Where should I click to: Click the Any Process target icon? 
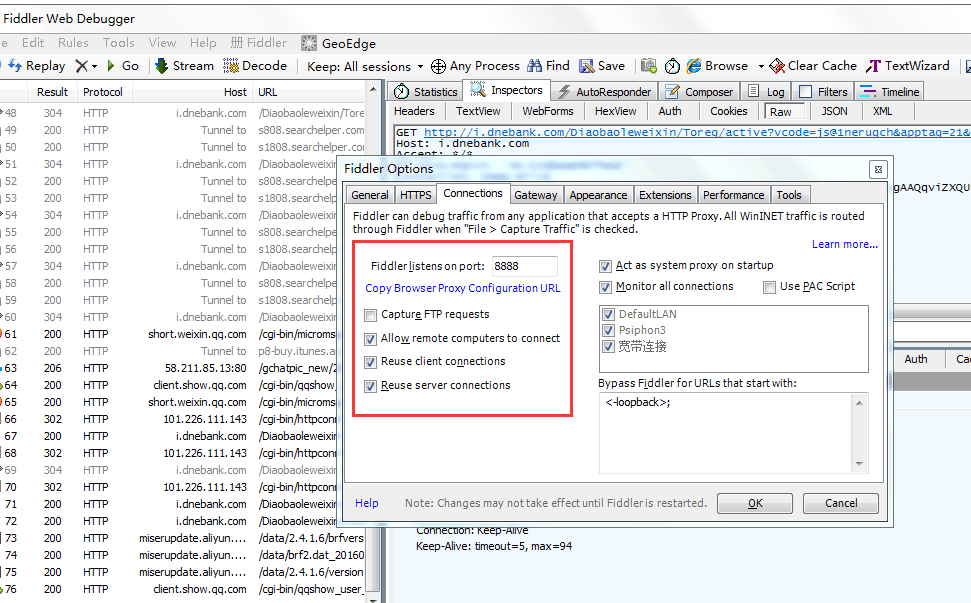(438, 67)
